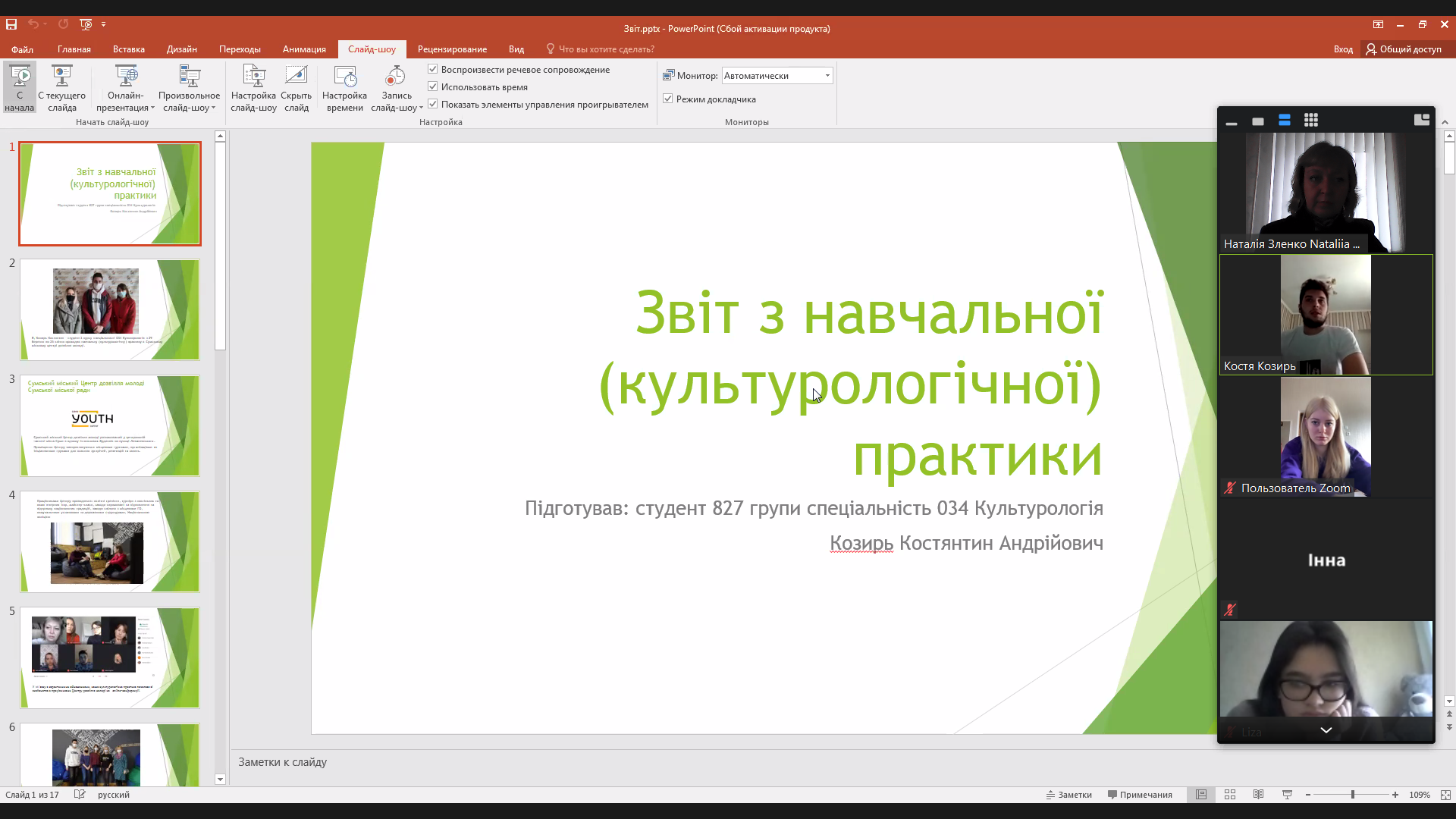
Task: Click the zoom slider handle in status bar
Action: [1352, 795]
